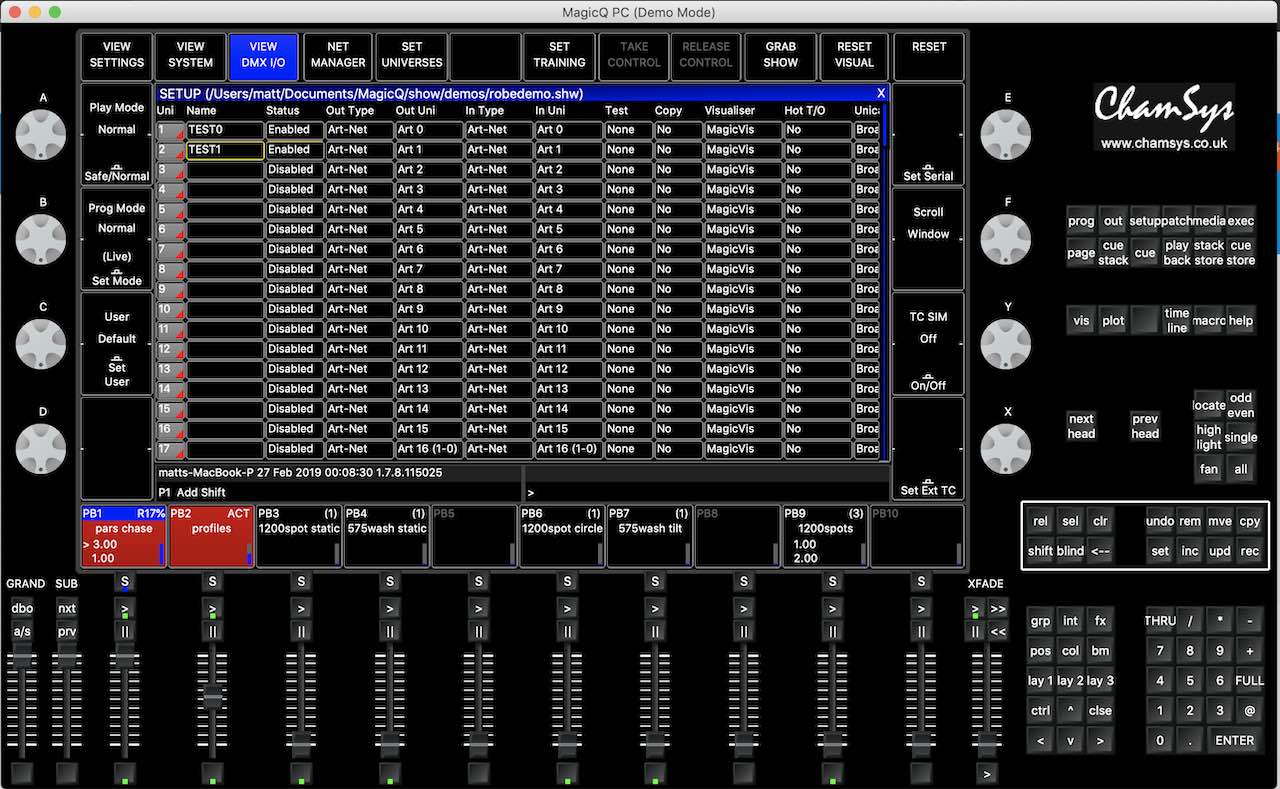Click encoder Y knob
Image resolution: width=1280 pixels, height=789 pixels.
[1007, 343]
